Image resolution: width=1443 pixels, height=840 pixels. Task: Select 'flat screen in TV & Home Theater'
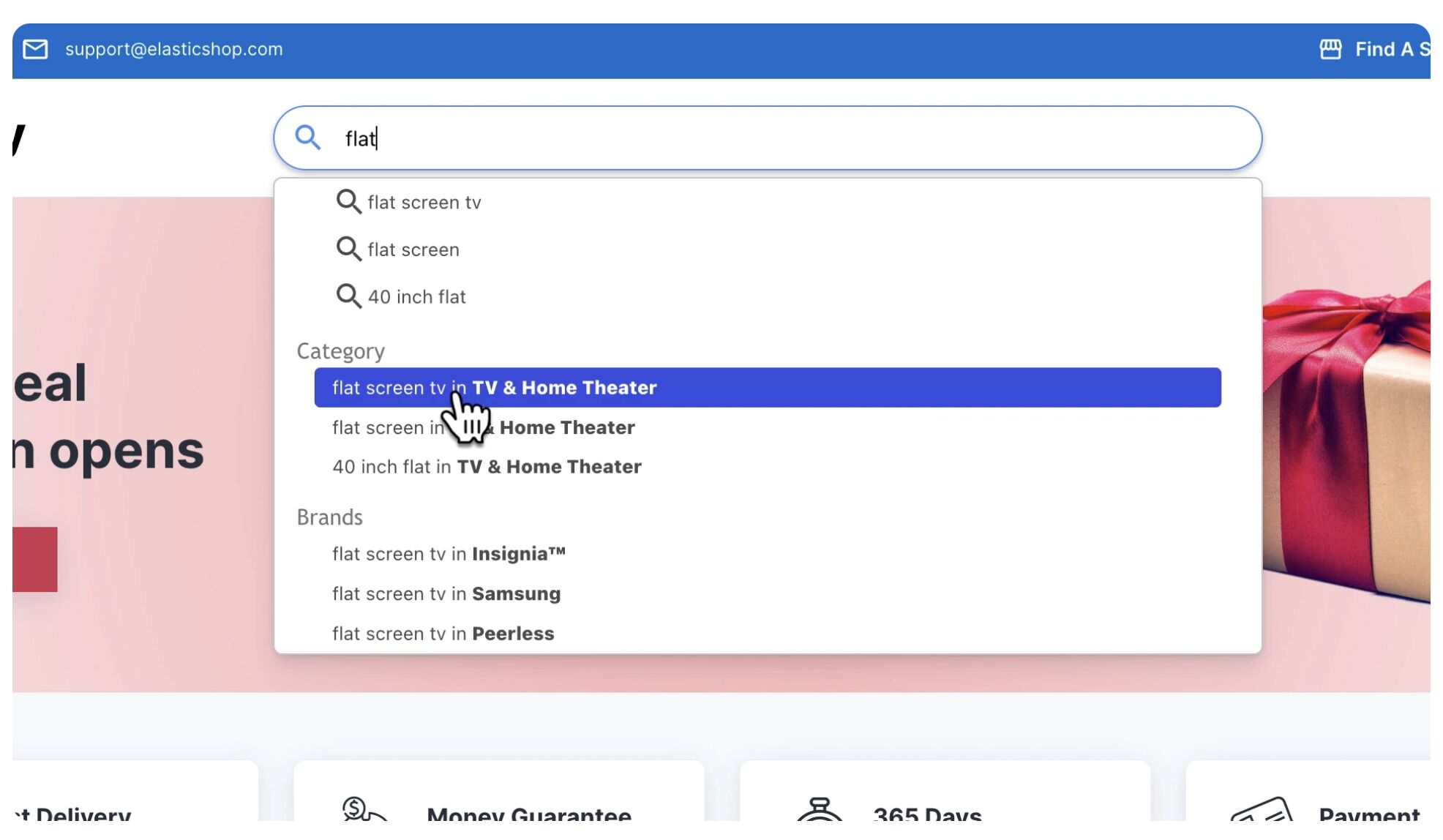pos(483,427)
